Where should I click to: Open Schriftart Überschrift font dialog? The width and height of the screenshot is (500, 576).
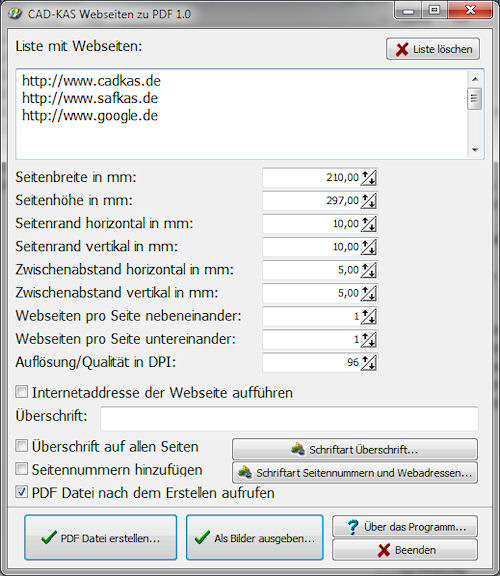[x=355, y=449]
